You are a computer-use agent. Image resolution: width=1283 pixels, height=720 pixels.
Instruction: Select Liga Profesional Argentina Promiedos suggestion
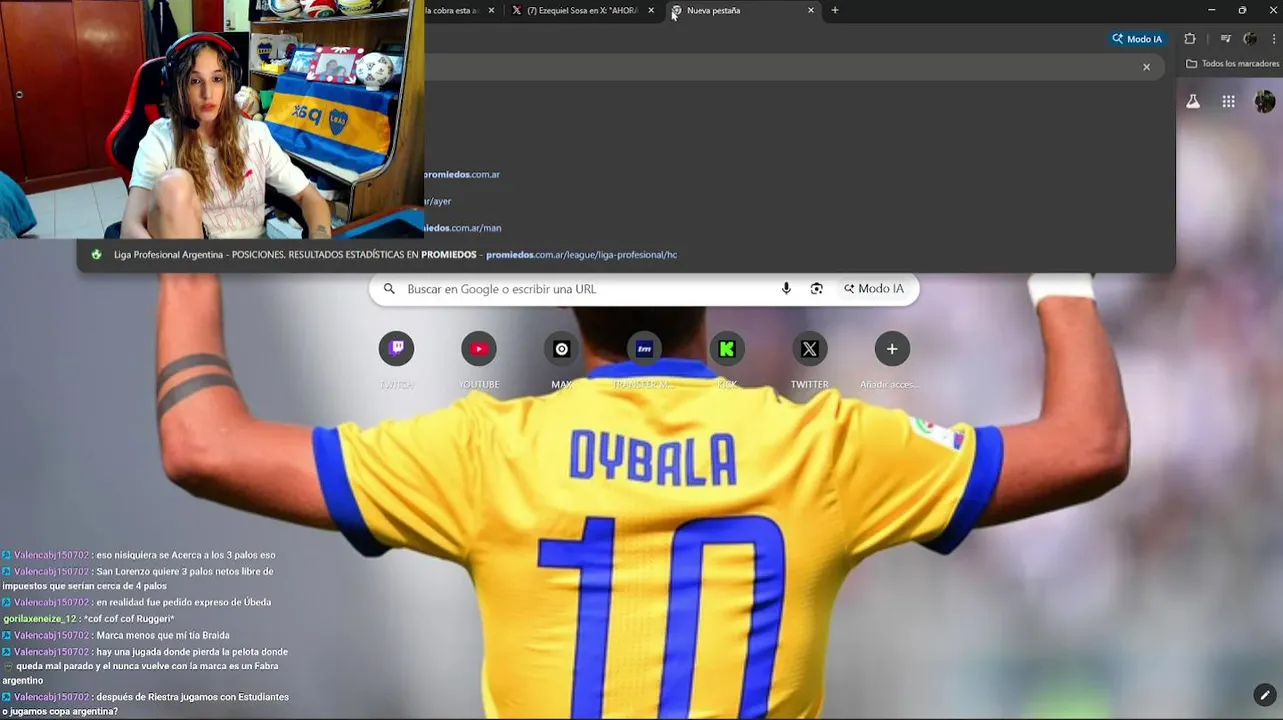click(626, 255)
